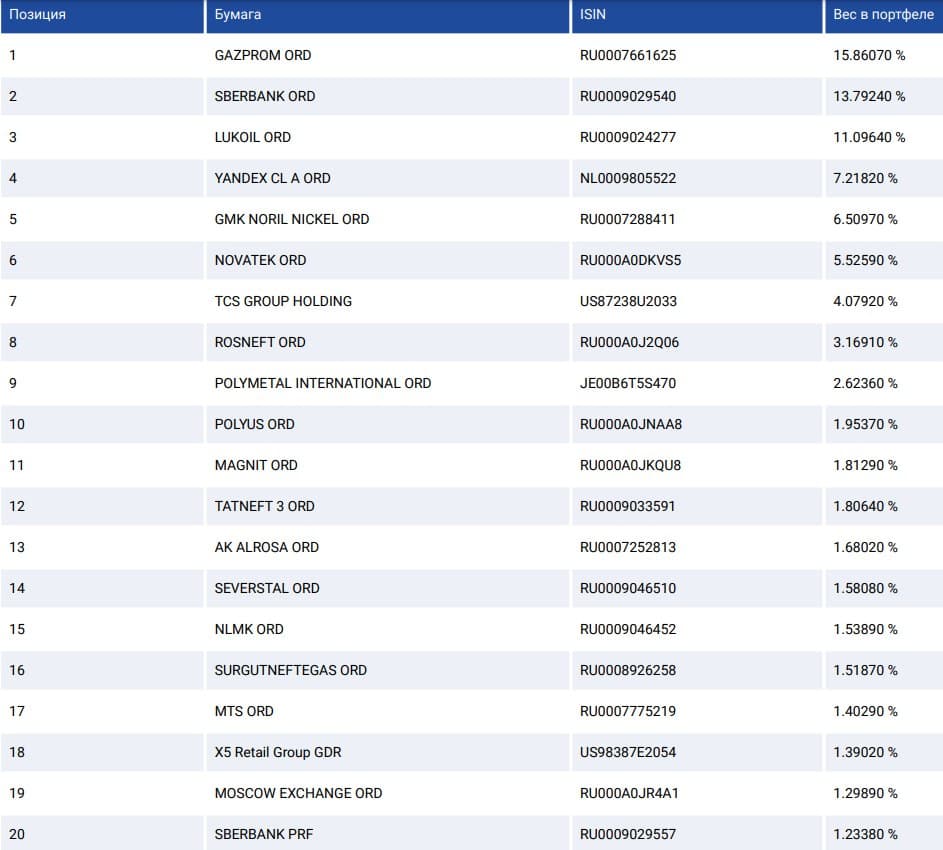Click the weight value 7.21820 %
943x850 pixels.
tap(865, 178)
